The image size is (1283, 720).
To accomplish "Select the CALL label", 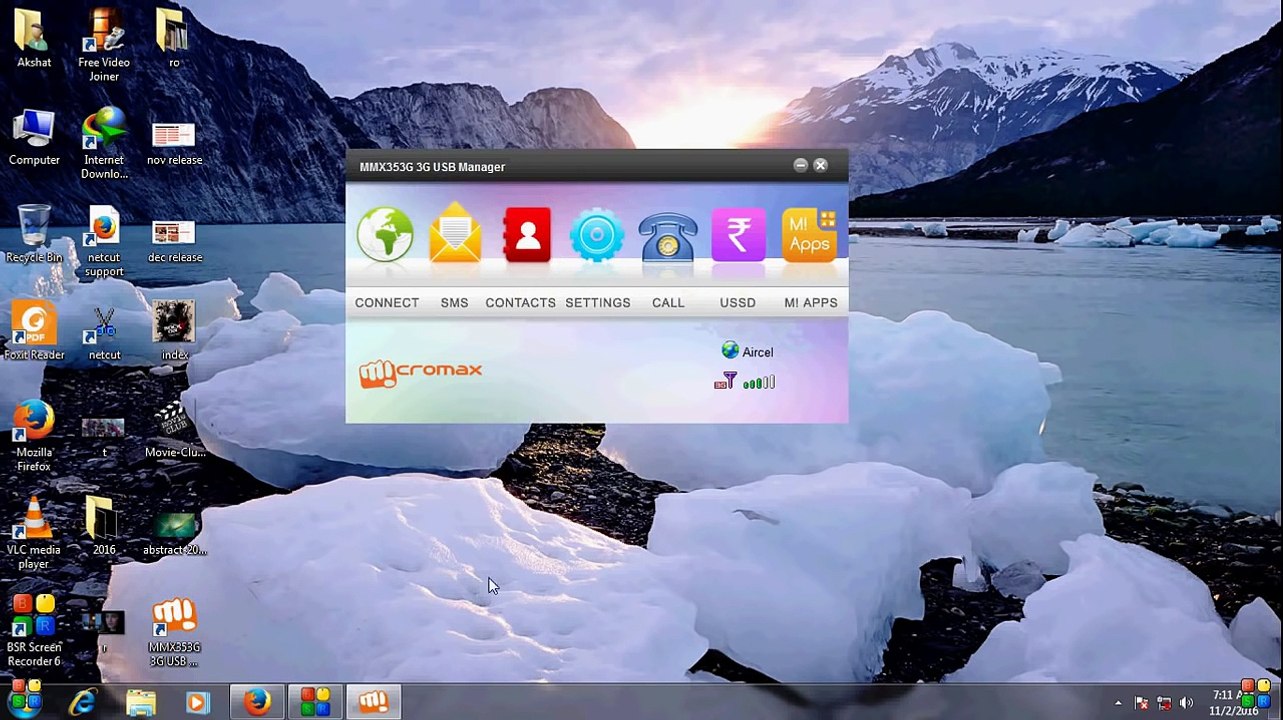I will tap(668, 303).
